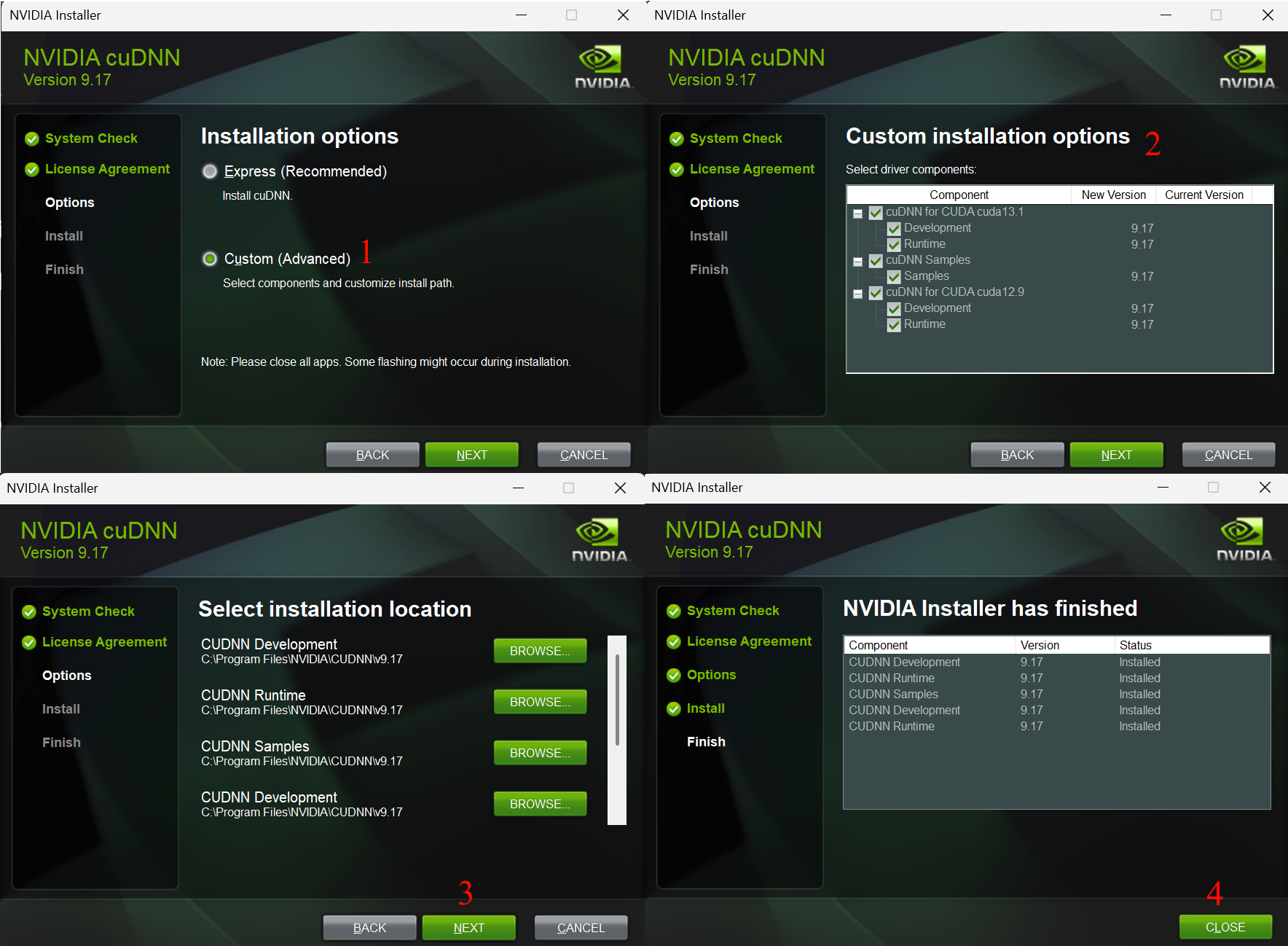Click Install step in Select installation location sidebar
The image size is (1288, 946).
[61, 709]
